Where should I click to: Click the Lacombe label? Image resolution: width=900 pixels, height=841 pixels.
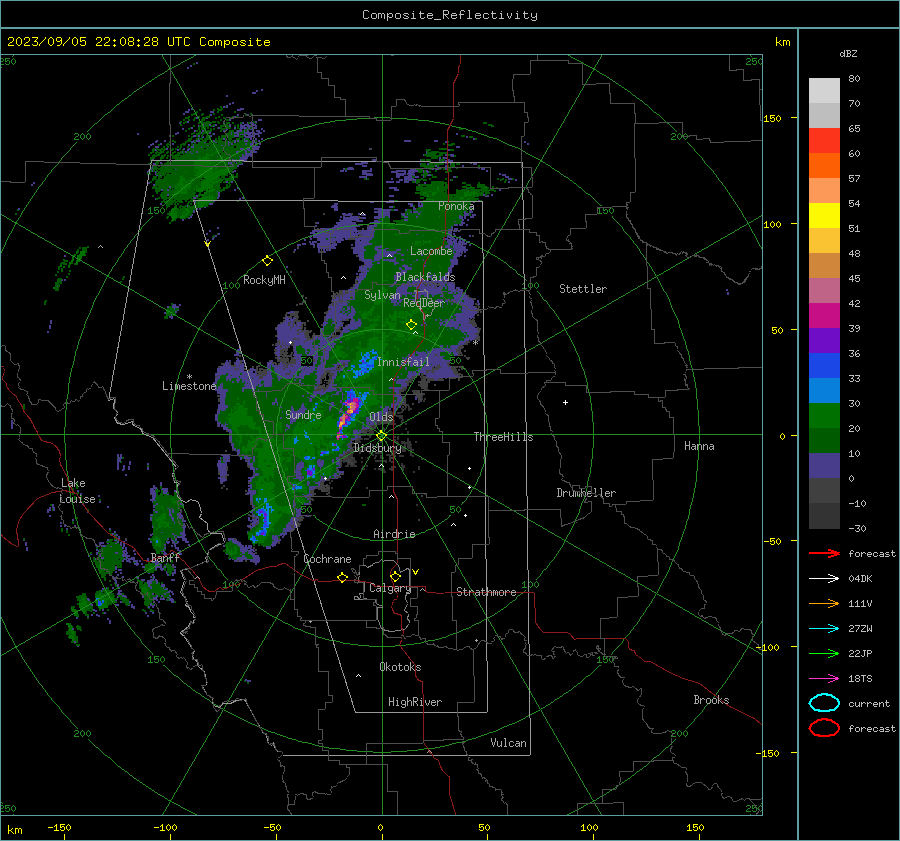[431, 251]
